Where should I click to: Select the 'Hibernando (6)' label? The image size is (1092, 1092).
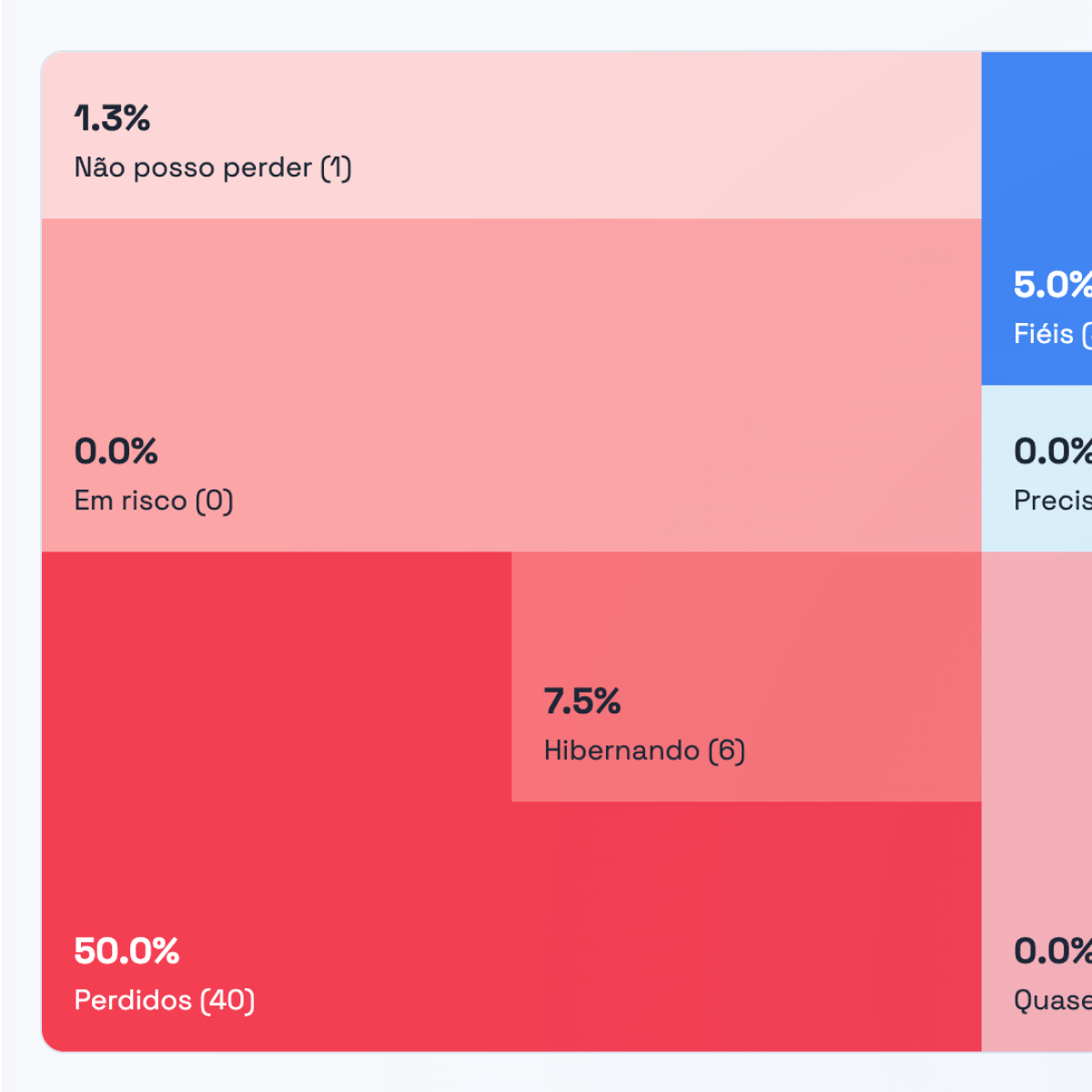[x=644, y=751]
